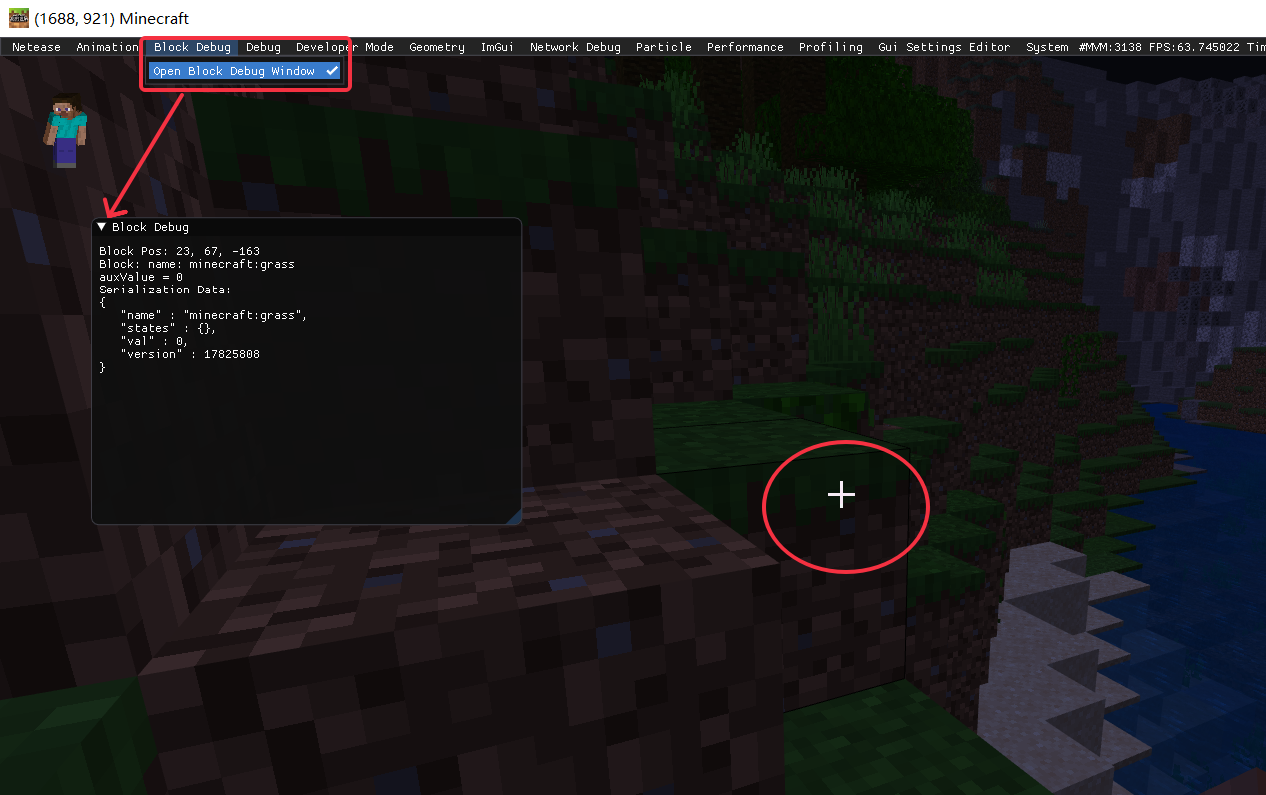Screen dimensions: 1266x795
Task: Click the '"val" : 0,' line
Action: pyautogui.click(x=154, y=341)
